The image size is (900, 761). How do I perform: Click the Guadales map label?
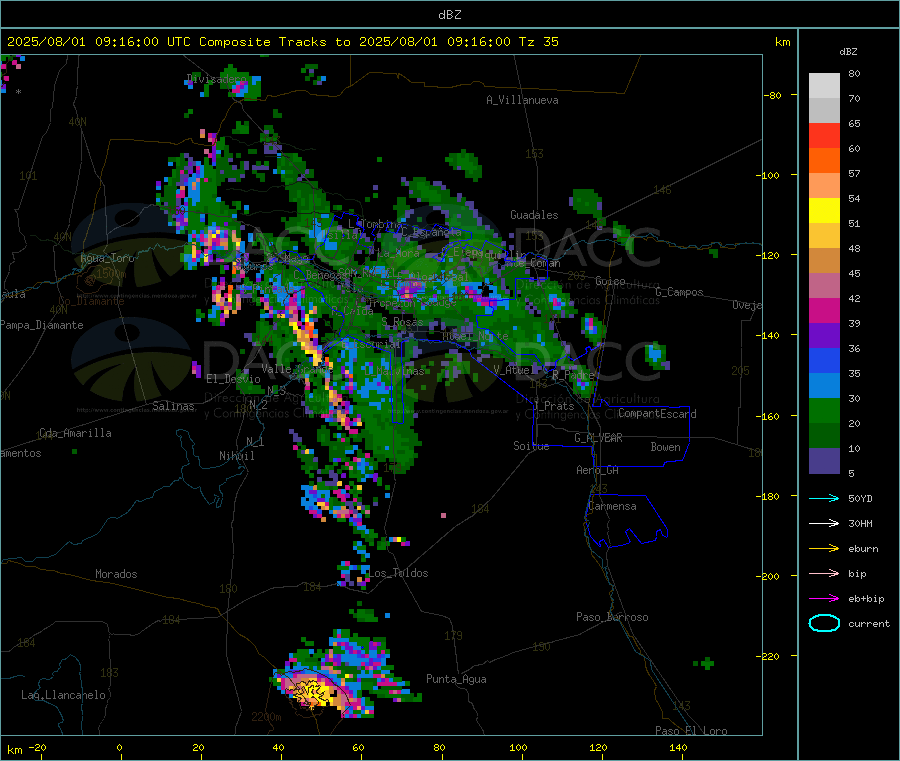tap(534, 215)
